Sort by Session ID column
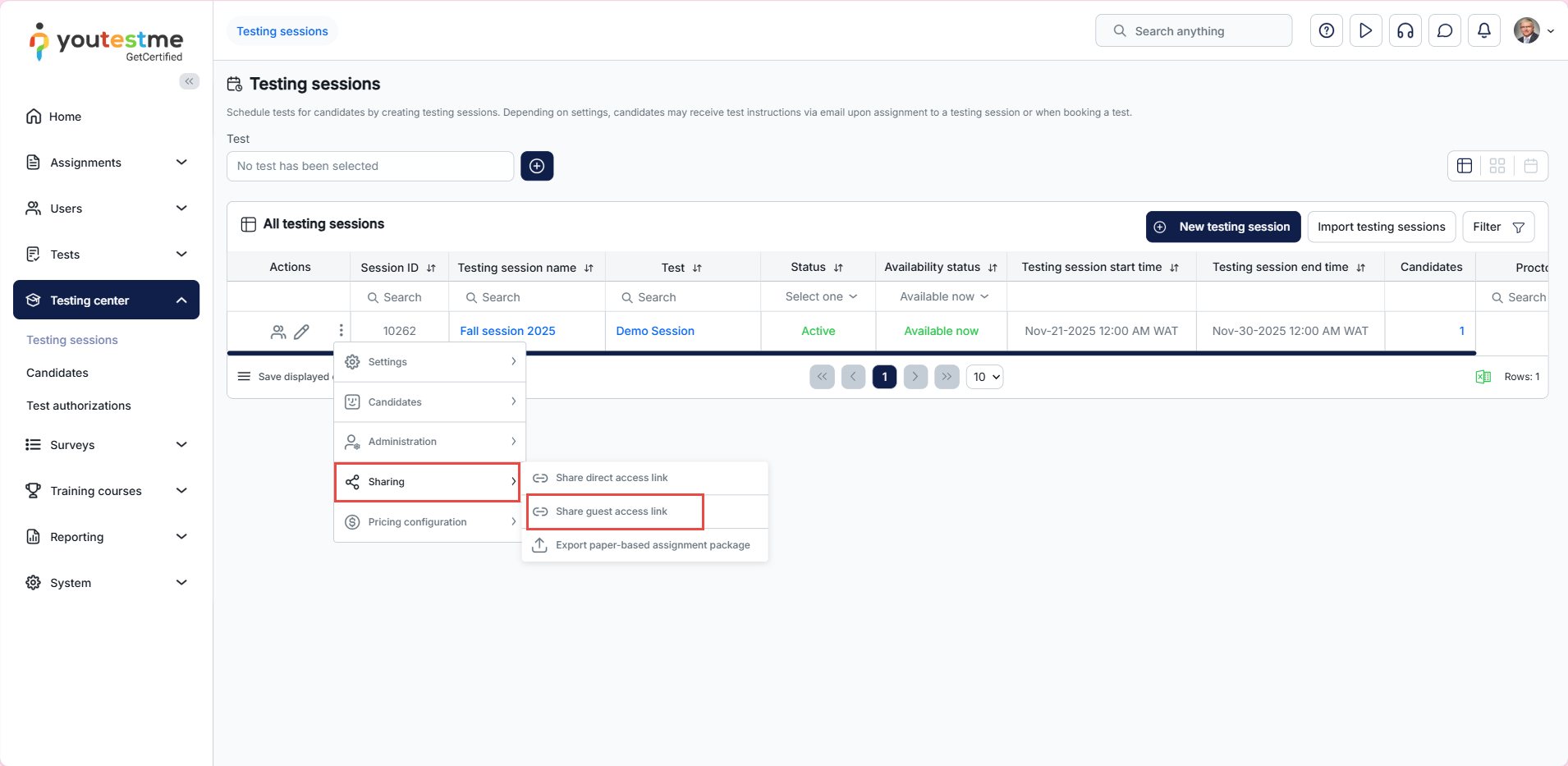The height and width of the screenshot is (766, 1568). pos(431,268)
